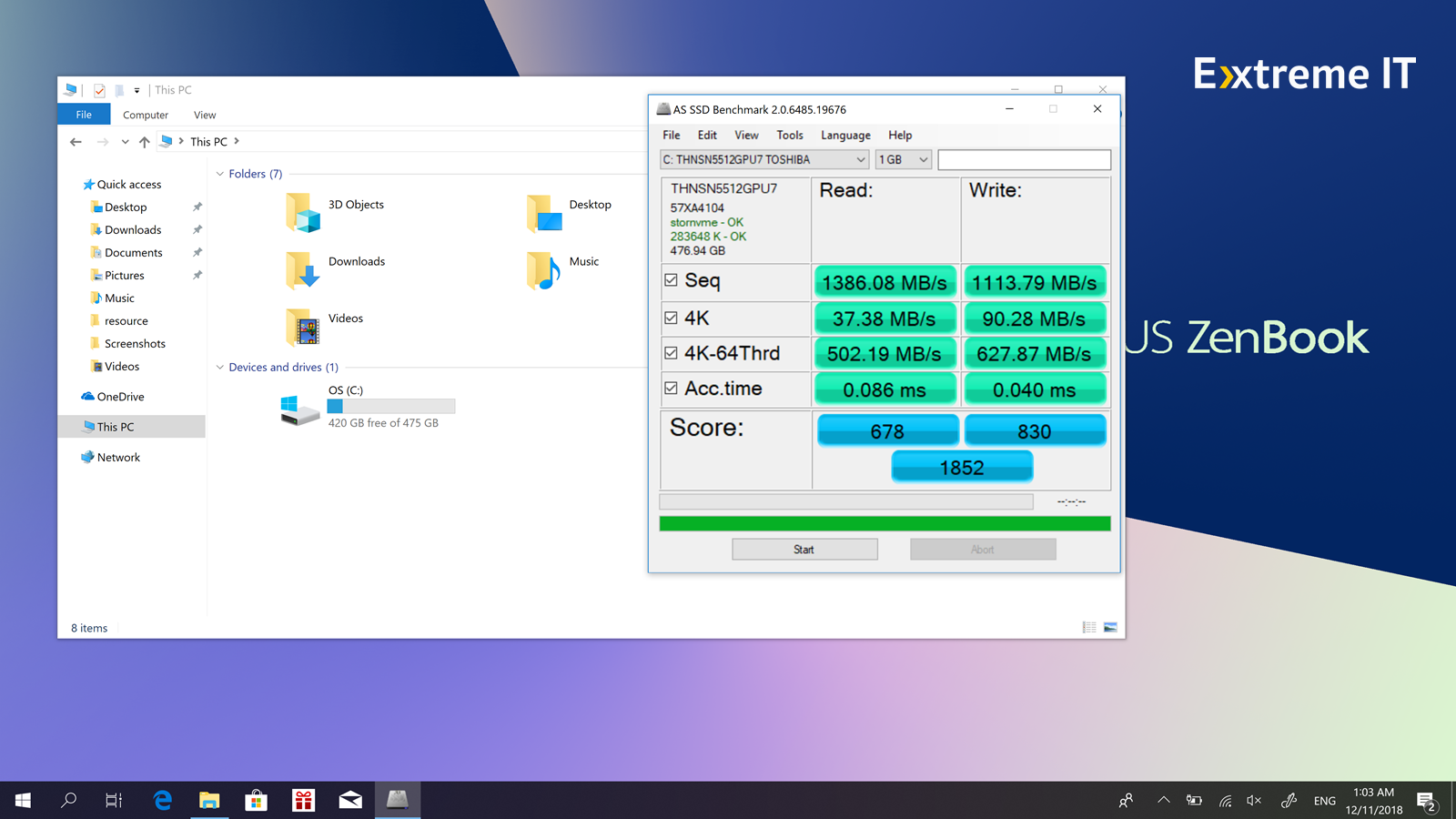
Task: Go forward in File Explorer navigation
Action: pos(103,141)
